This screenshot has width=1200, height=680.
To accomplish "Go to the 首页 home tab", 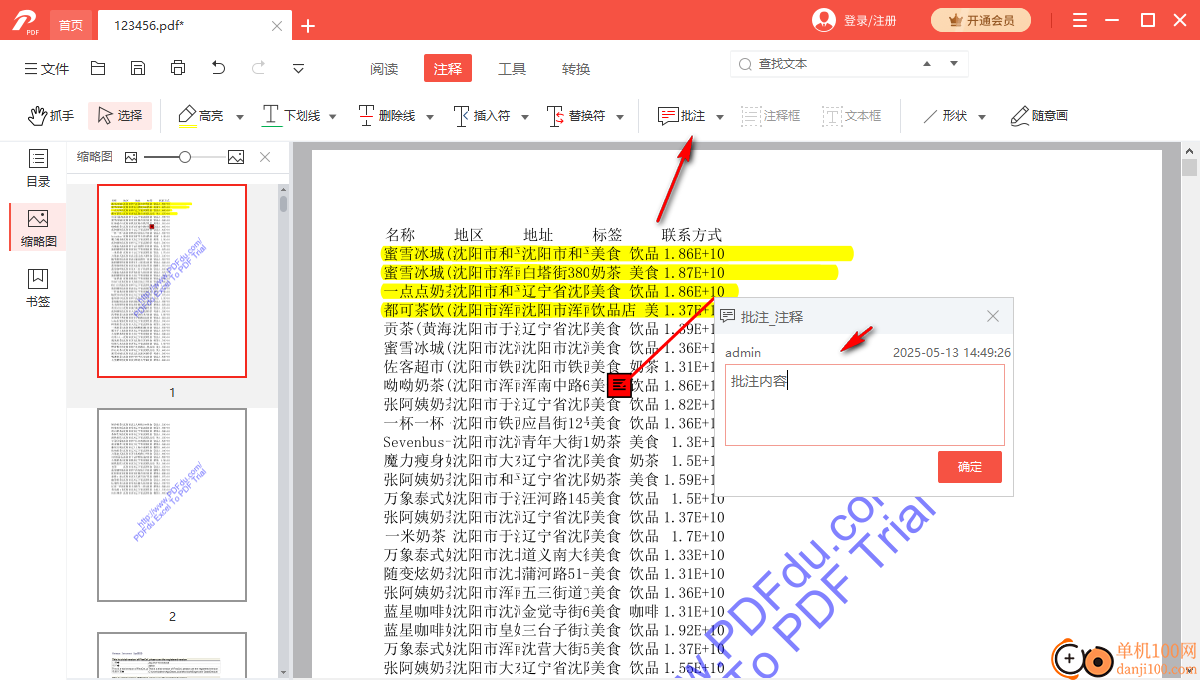I will click(x=70, y=25).
